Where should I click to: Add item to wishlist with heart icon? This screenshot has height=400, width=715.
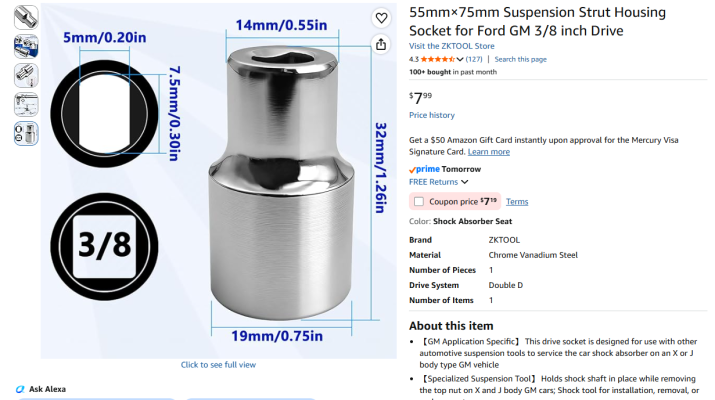[x=381, y=18]
